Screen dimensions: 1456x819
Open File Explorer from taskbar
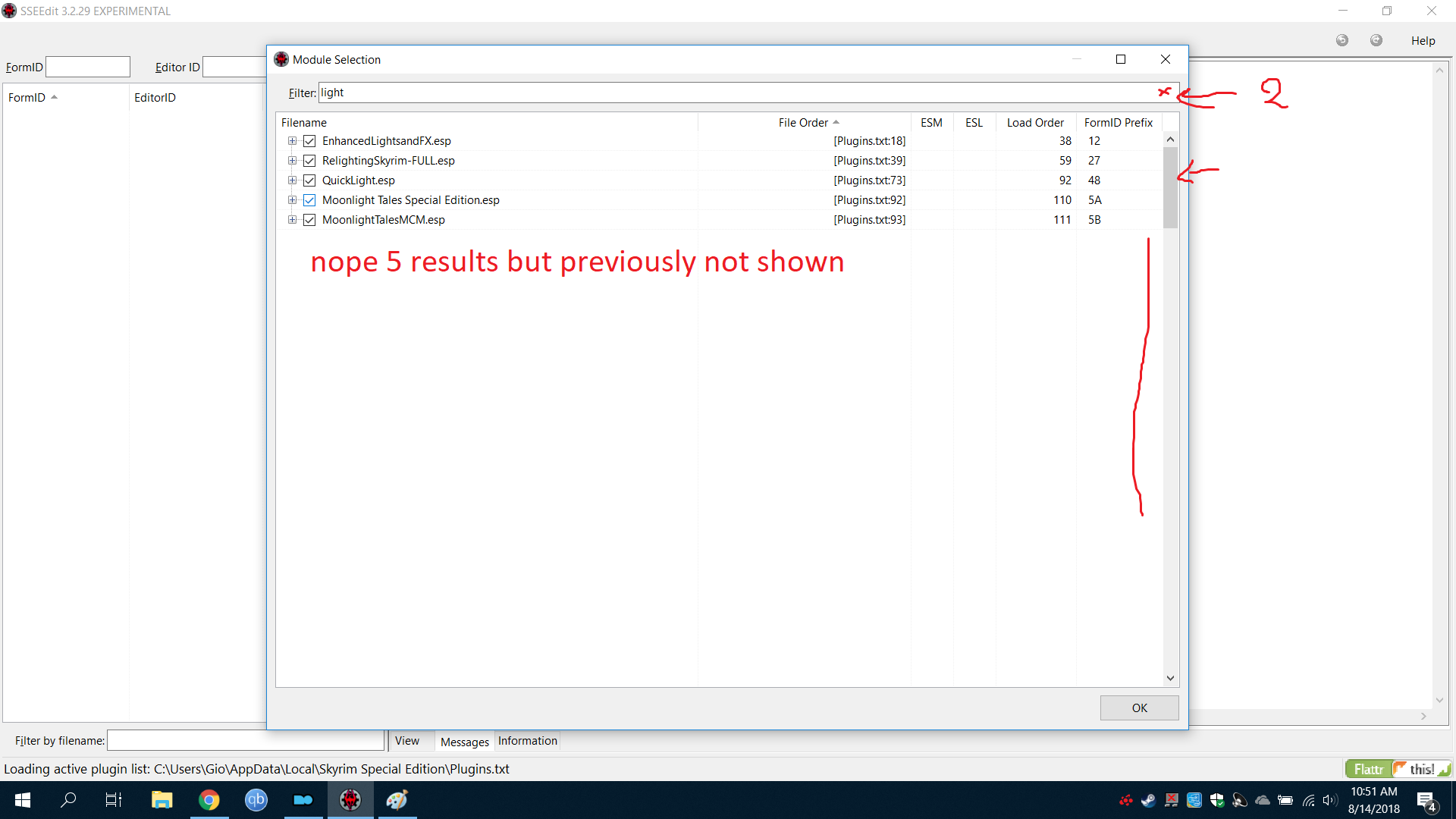point(162,800)
